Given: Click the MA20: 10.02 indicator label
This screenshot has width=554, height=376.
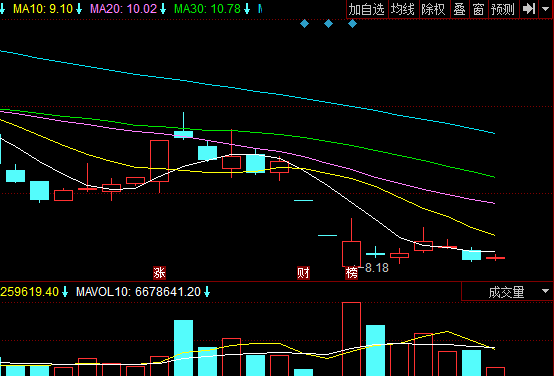Looking at the screenshot, I should coord(123,9).
